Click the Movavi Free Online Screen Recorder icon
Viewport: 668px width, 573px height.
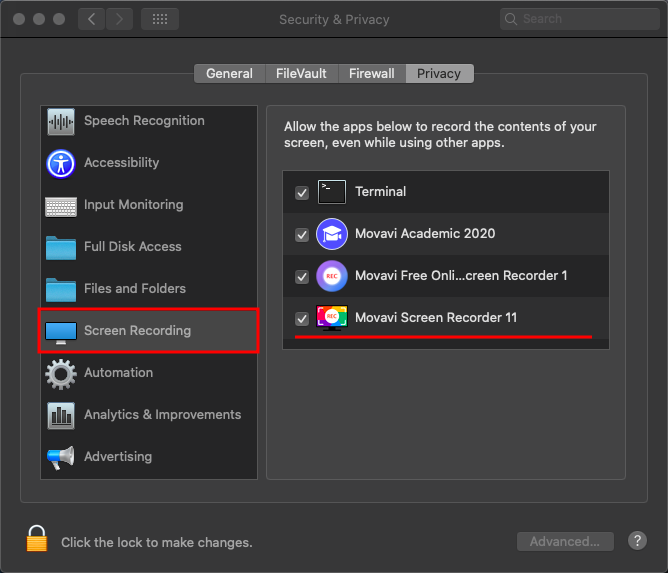tap(332, 276)
